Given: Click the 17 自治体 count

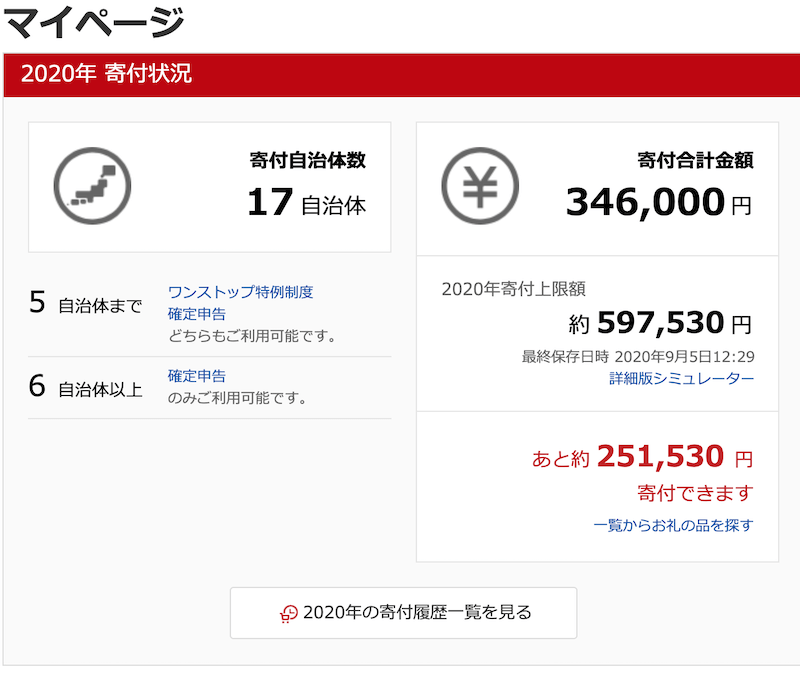Looking at the screenshot, I should click(307, 203).
